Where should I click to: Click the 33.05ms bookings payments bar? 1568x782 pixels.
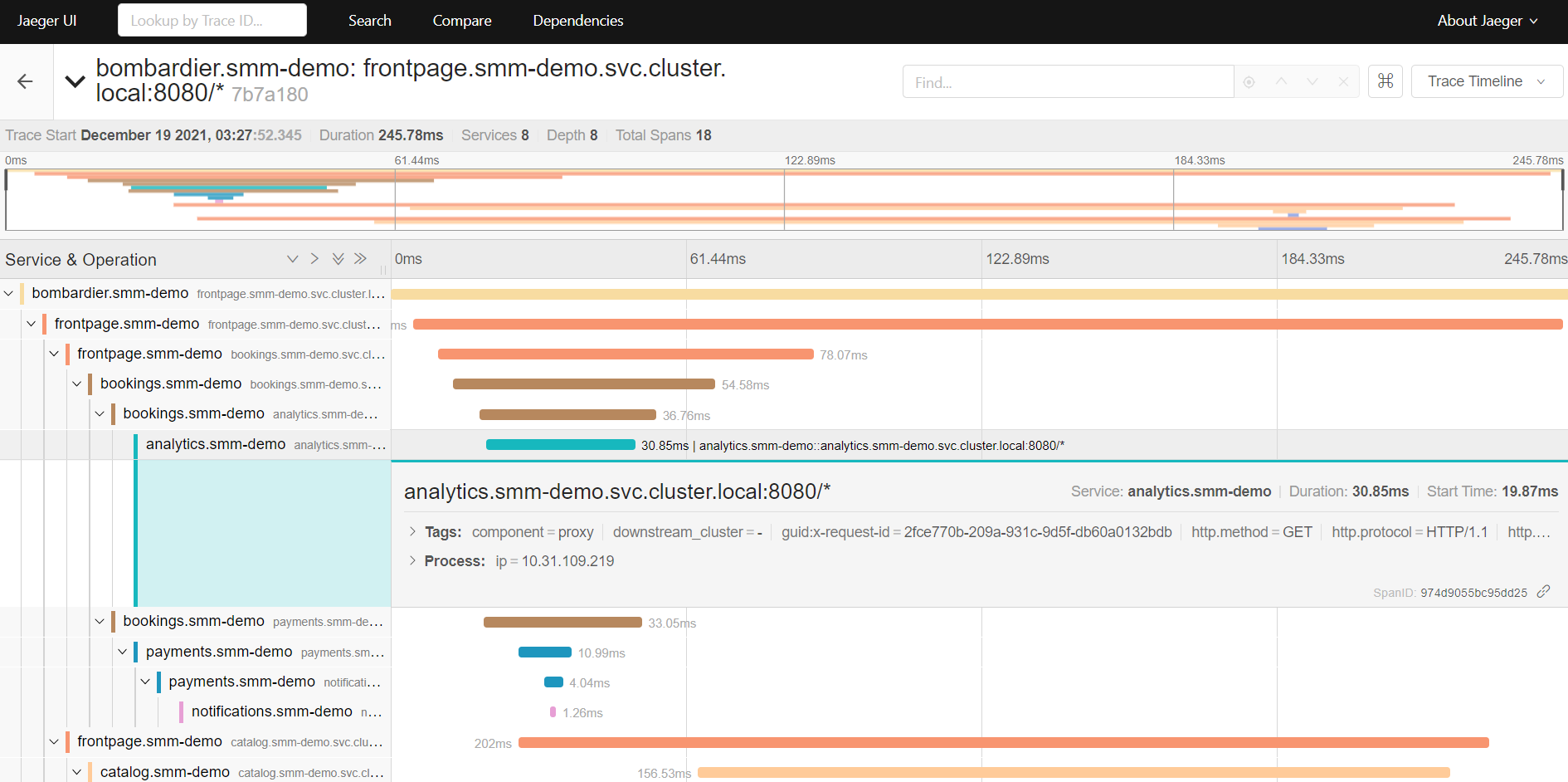(x=562, y=622)
